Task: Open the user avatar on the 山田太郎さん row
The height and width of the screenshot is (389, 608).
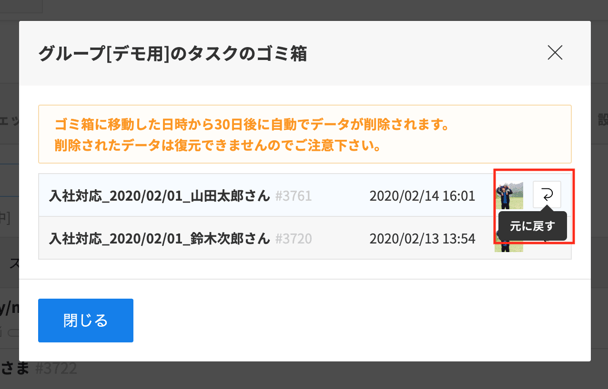Action: [x=509, y=195]
